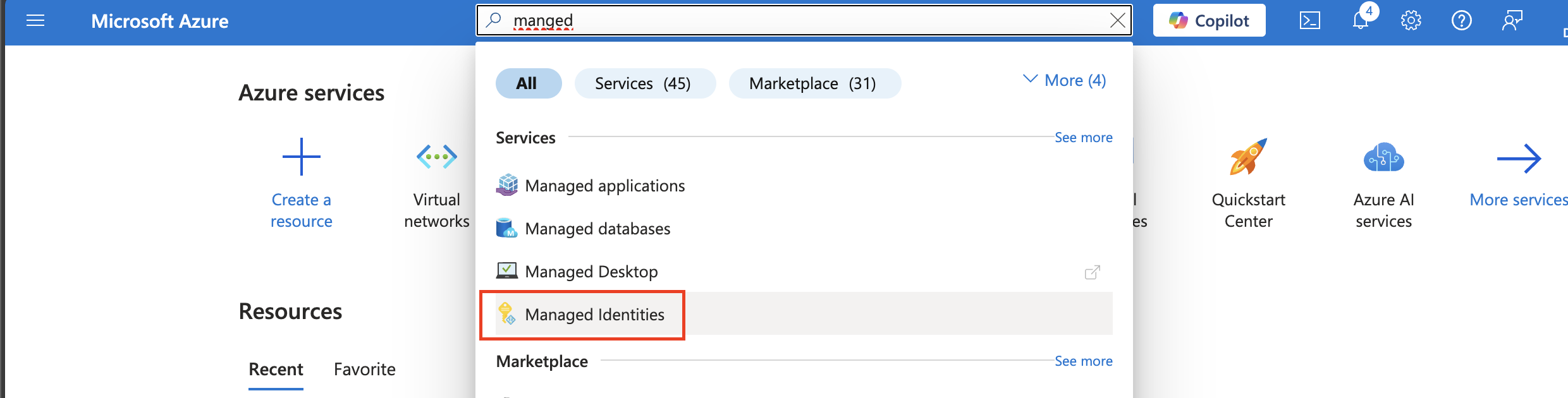Click the Managed applications icon
Image resolution: width=1568 pixels, height=398 pixels.
tap(506, 185)
